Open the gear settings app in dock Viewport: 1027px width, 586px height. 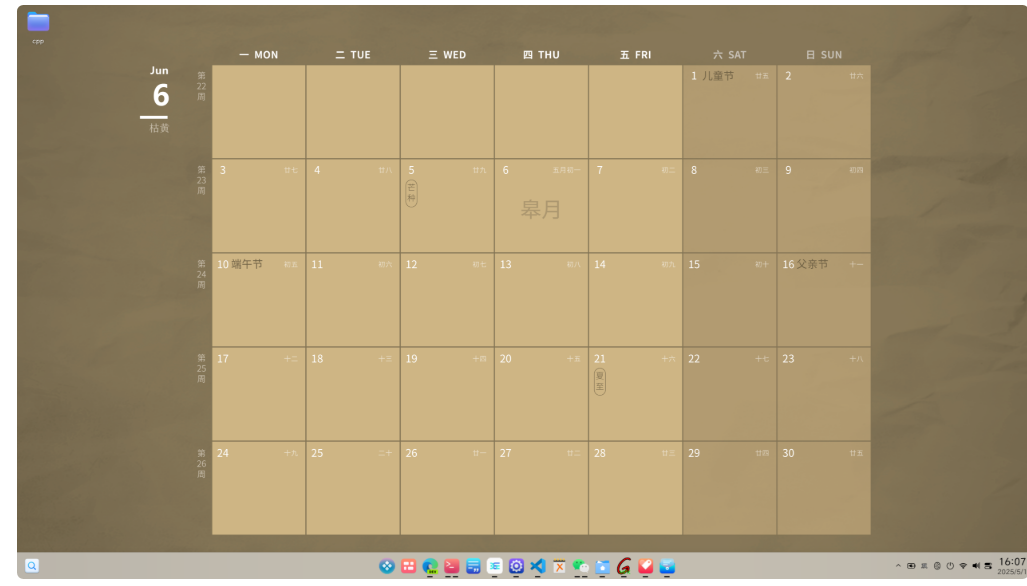point(516,566)
